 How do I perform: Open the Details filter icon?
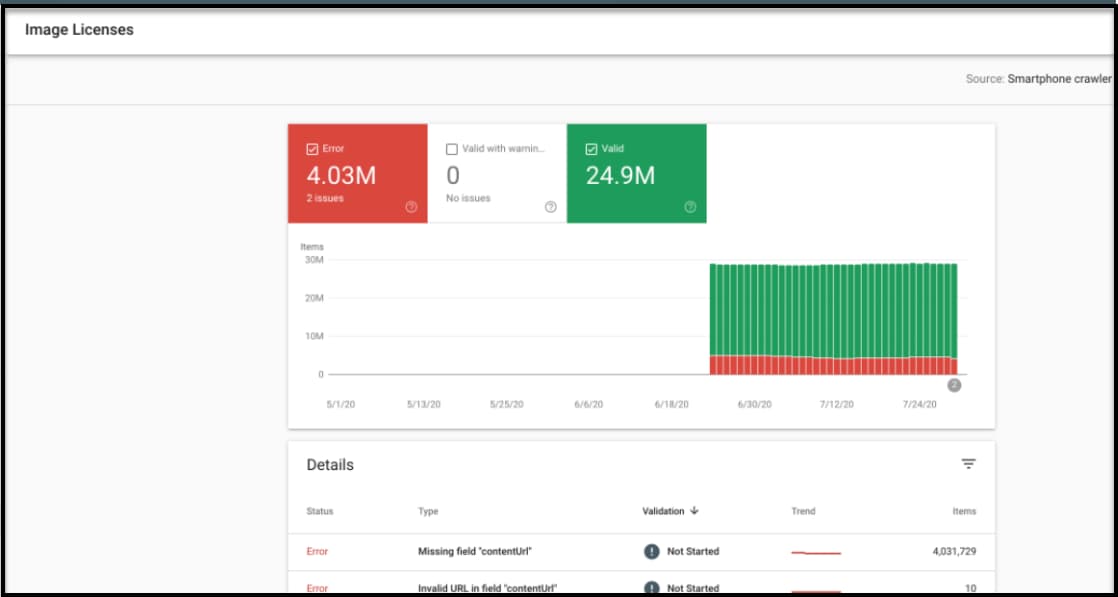(x=968, y=464)
